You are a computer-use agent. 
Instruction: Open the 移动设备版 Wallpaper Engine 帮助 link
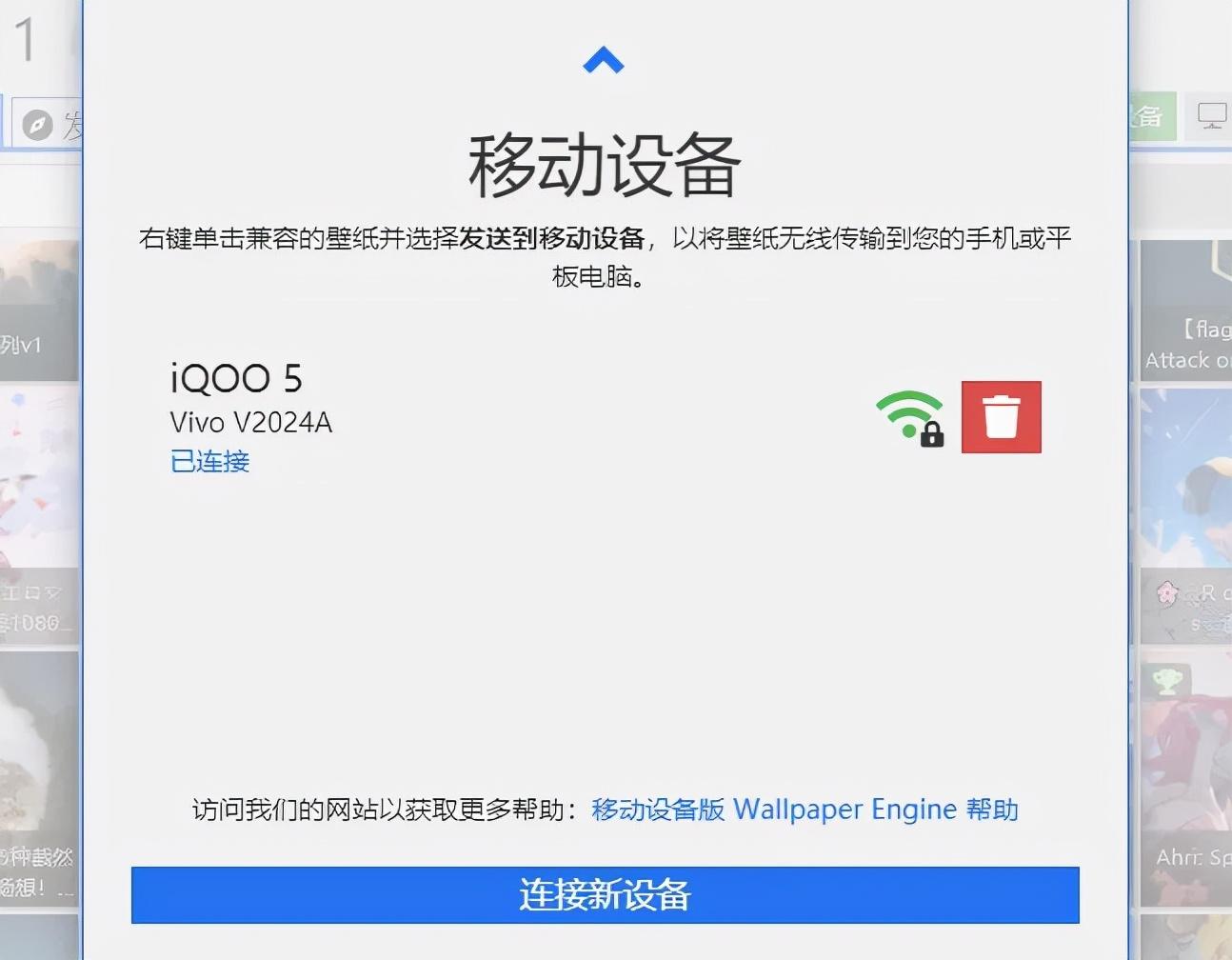(805, 810)
